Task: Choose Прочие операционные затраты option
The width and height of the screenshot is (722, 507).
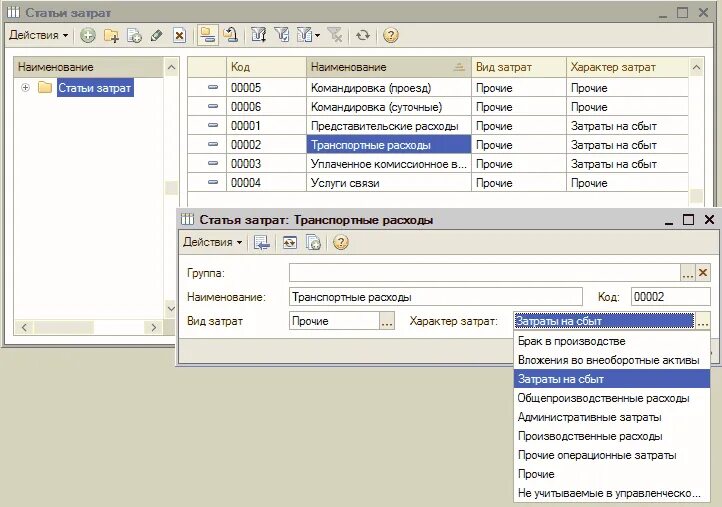Action: [611, 455]
